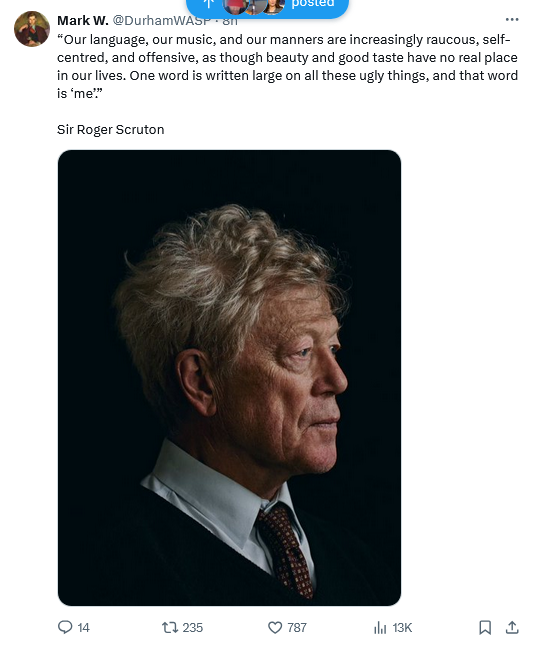Open the reply speech bubble icon
The image size is (534, 647).
65,627
